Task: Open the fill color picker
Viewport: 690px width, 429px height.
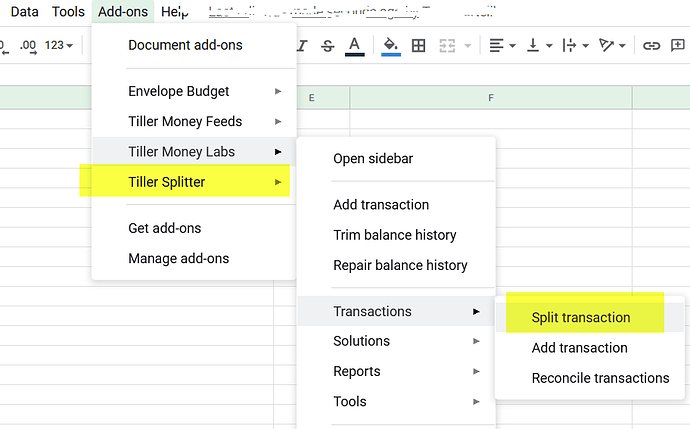Action: 391,46
